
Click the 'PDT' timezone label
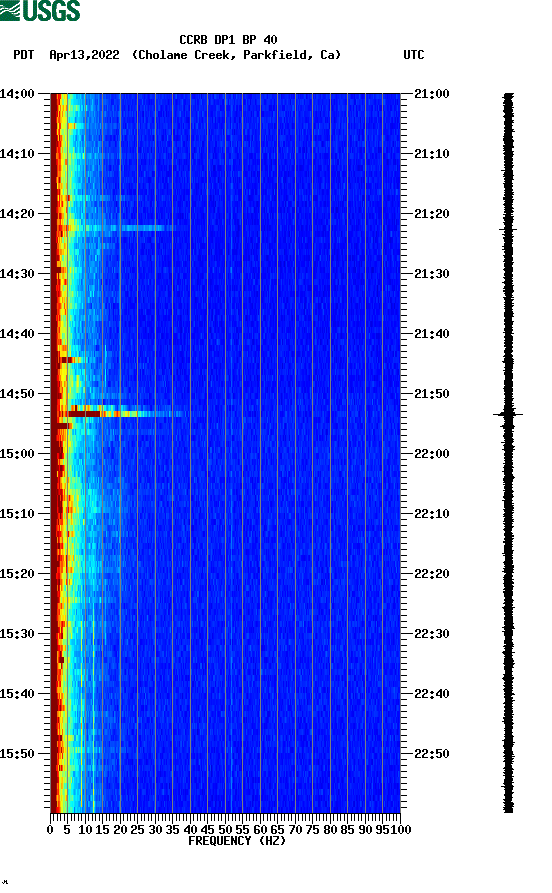coord(23,55)
